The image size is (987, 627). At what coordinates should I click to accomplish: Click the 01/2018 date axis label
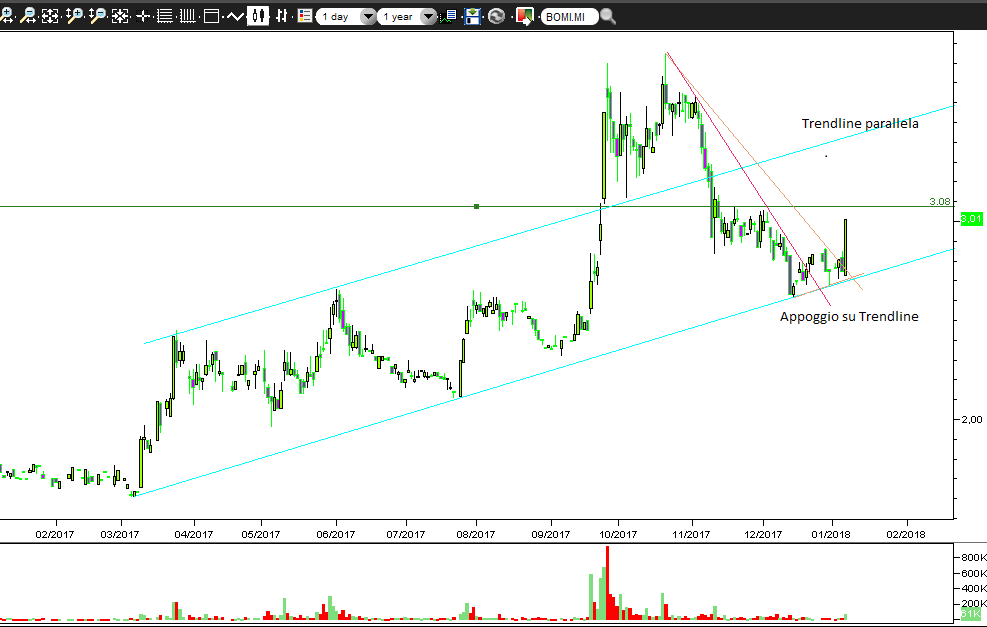(831, 534)
